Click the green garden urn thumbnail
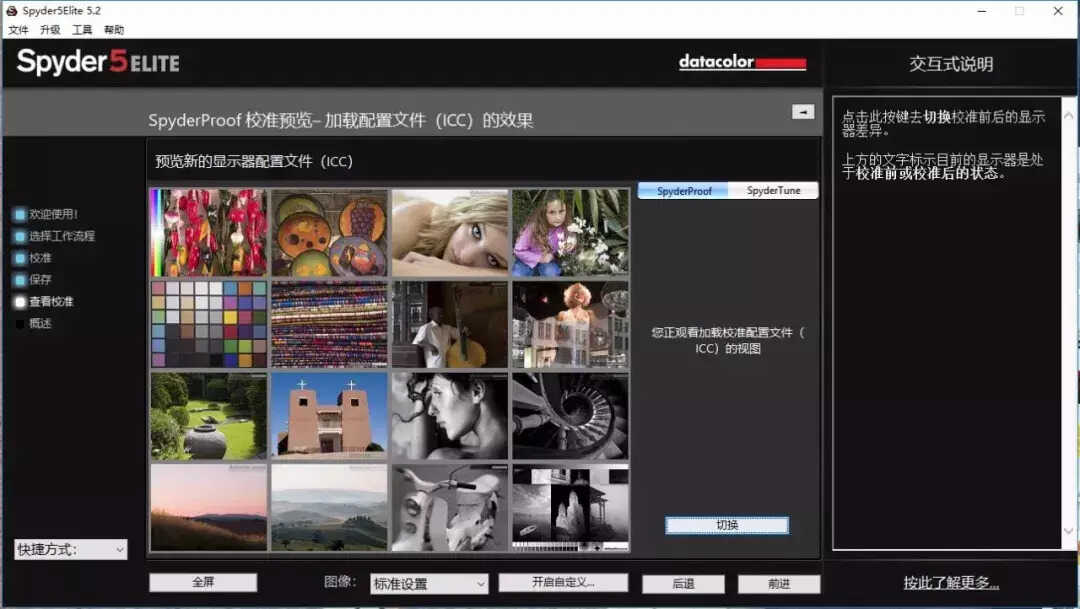The height and width of the screenshot is (609, 1080). (x=209, y=416)
